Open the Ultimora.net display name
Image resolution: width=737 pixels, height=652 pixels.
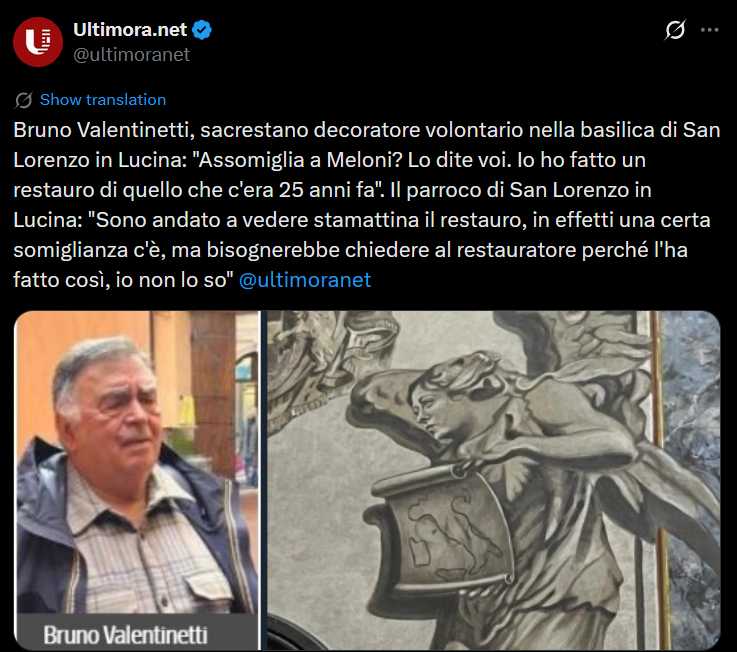pyautogui.click(x=130, y=30)
